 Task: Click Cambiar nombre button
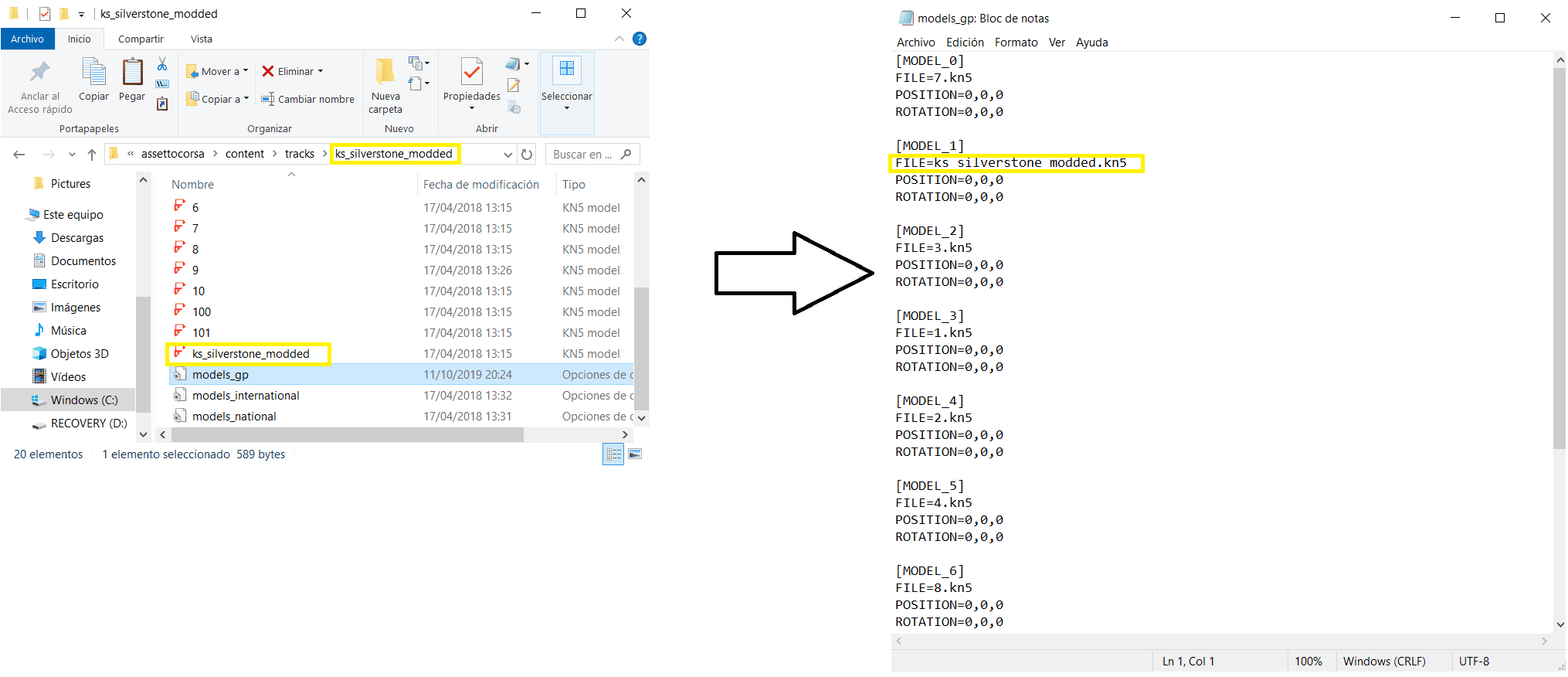(307, 99)
